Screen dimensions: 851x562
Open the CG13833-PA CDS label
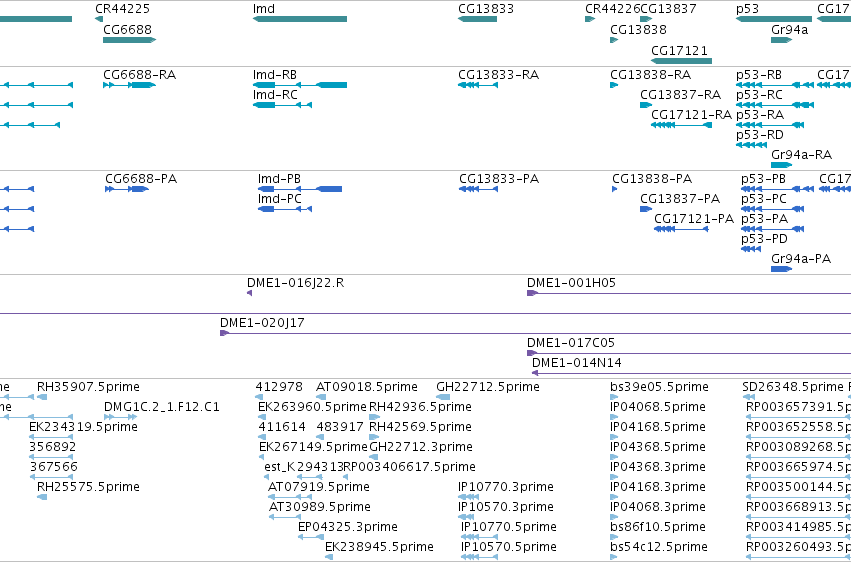[499, 179]
